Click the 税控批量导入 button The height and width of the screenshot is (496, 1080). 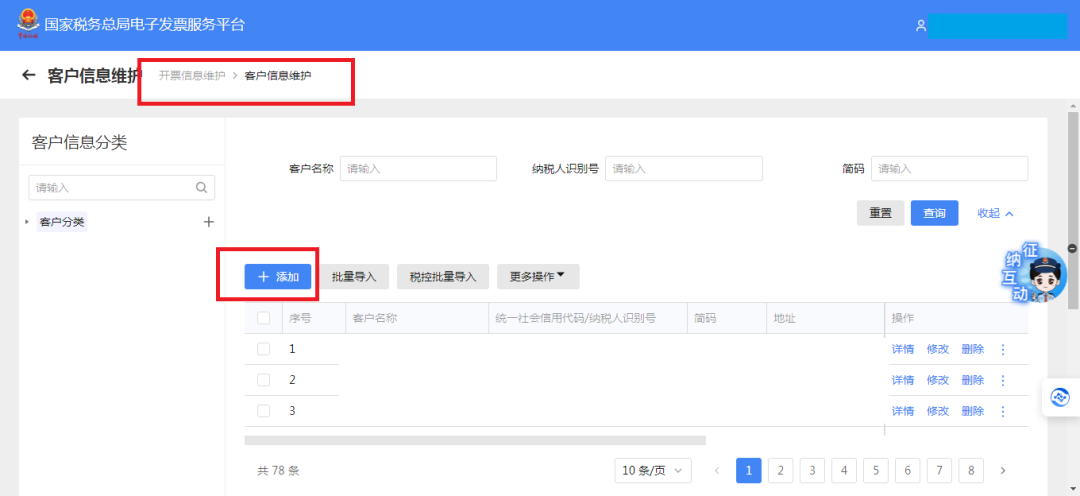(443, 276)
